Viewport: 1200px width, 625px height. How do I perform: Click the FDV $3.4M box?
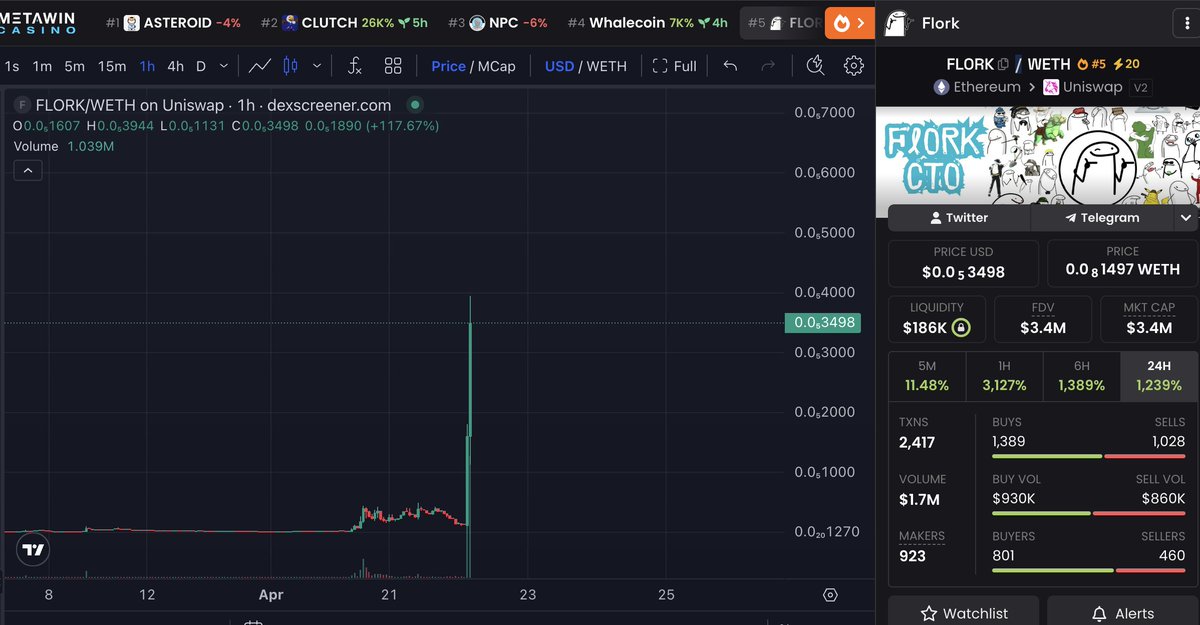point(1042,319)
